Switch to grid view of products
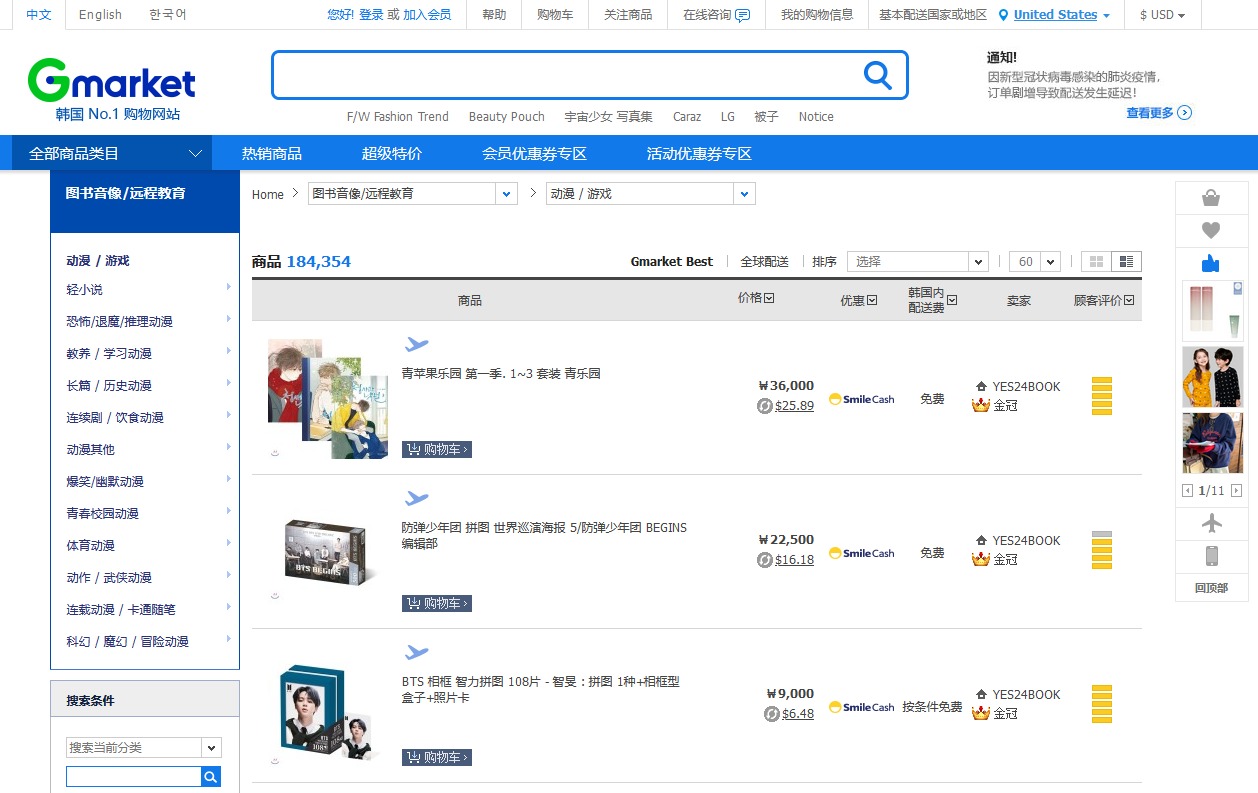The width and height of the screenshot is (1258, 793). click(x=1097, y=262)
